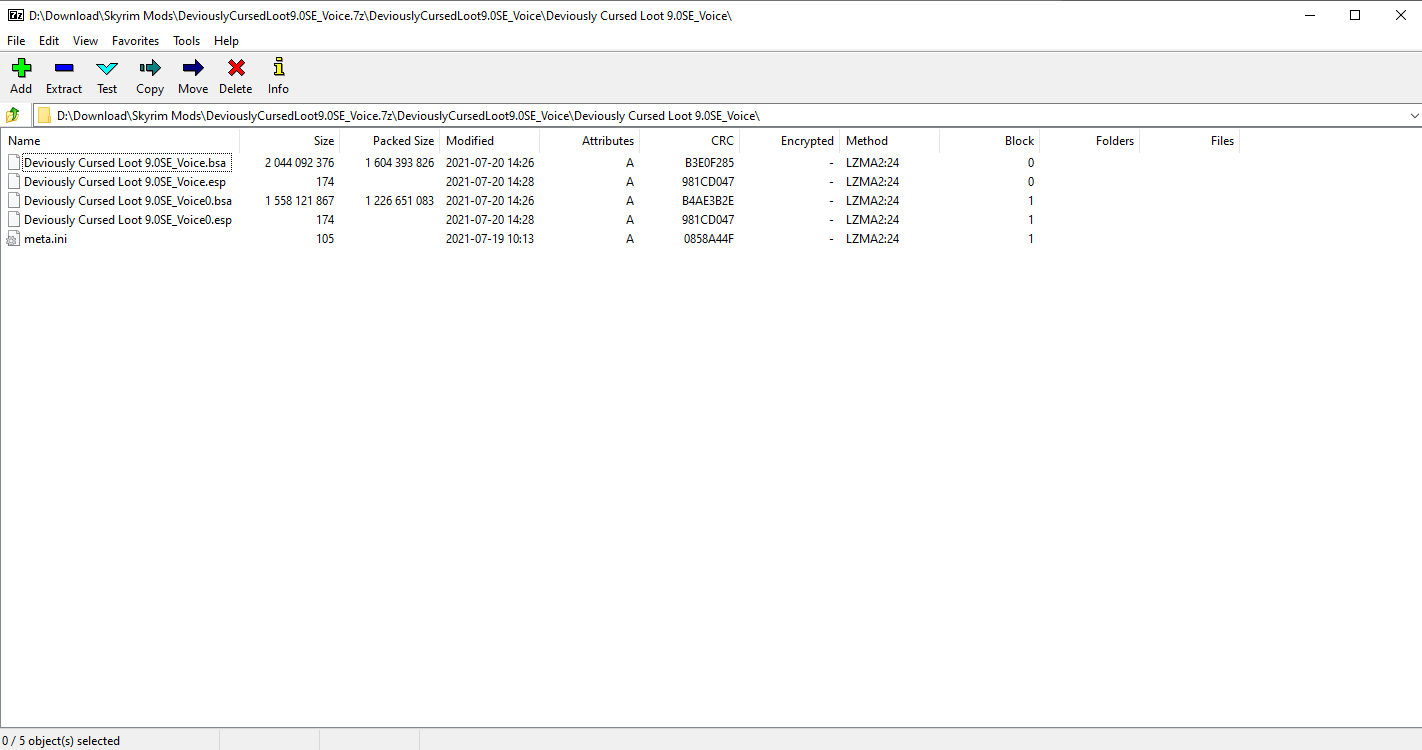Open the Info toolbar icon
The image size is (1422, 750).
[279, 68]
